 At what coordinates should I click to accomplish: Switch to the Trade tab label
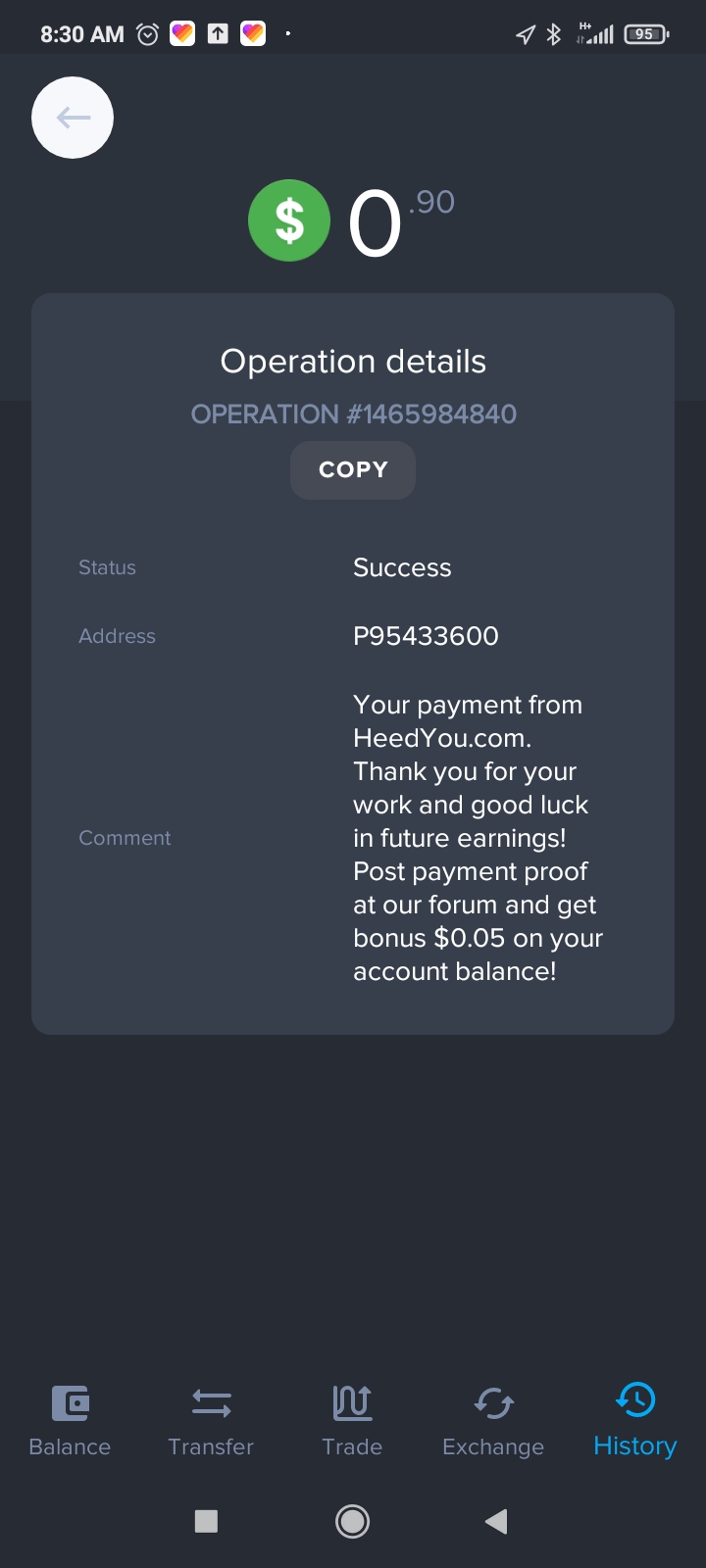point(352,1447)
